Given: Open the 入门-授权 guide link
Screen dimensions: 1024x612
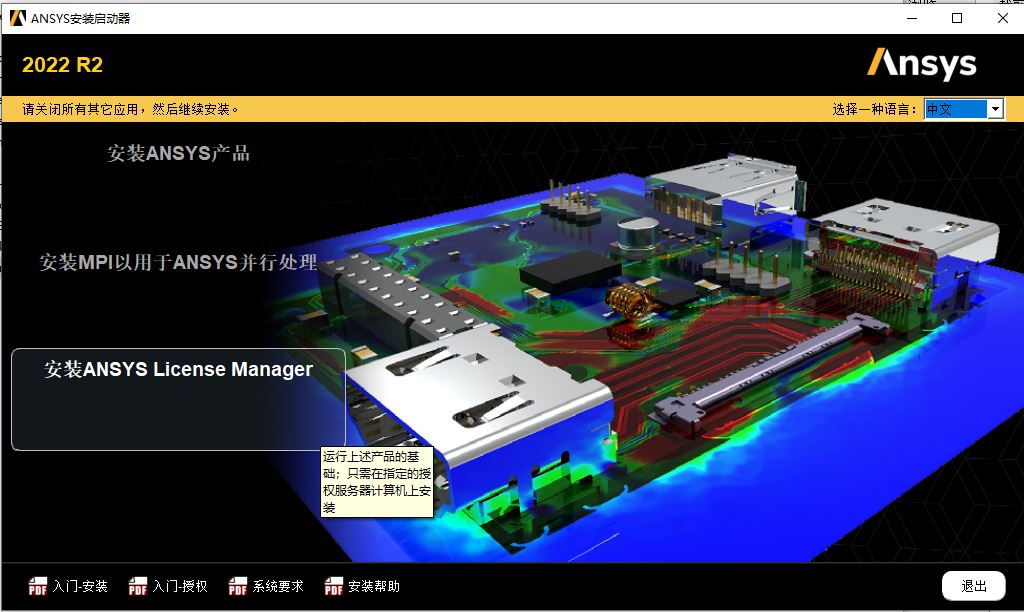Looking at the screenshot, I should coord(180,587).
